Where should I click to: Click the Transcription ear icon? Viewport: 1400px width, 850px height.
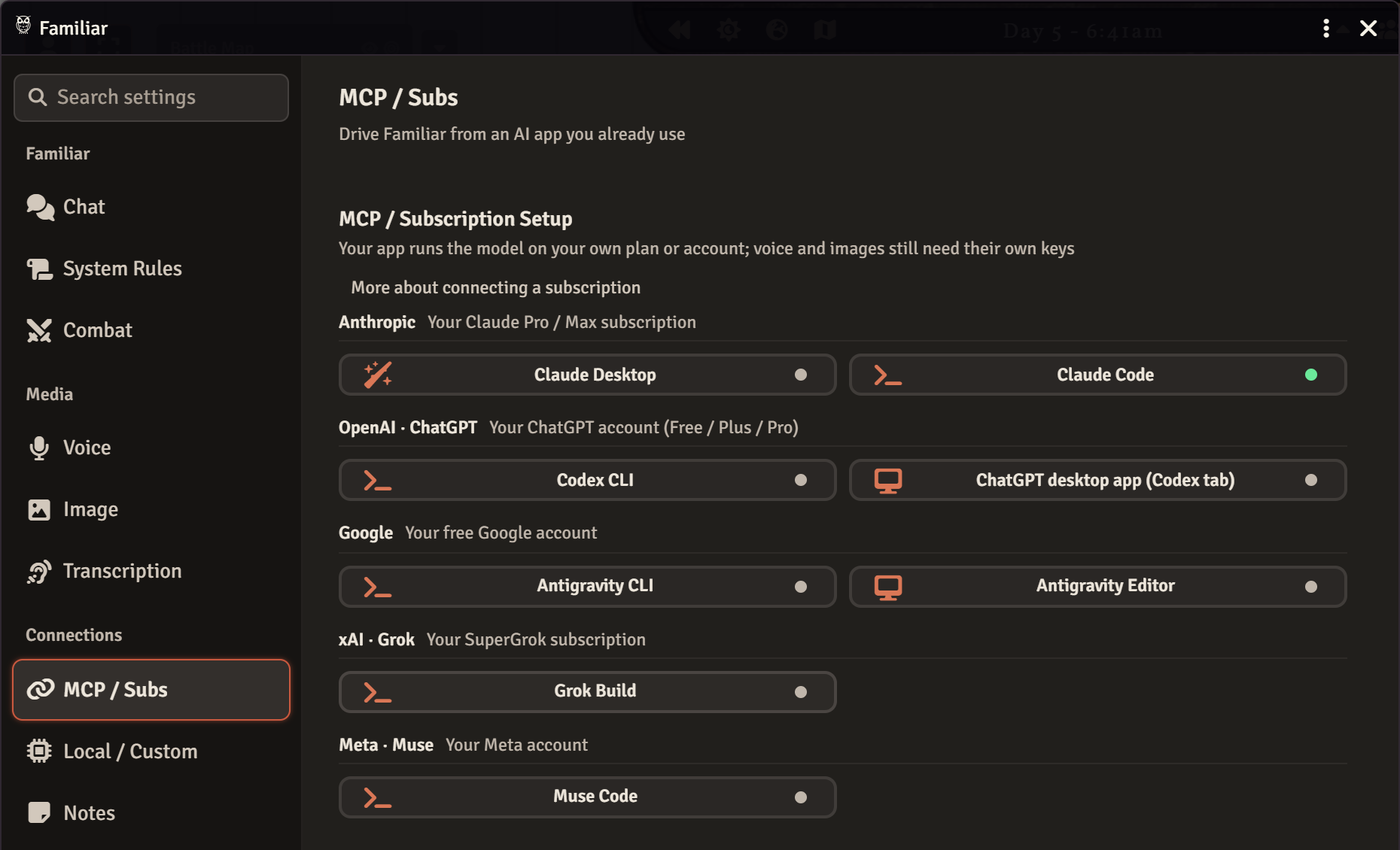point(39,571)
